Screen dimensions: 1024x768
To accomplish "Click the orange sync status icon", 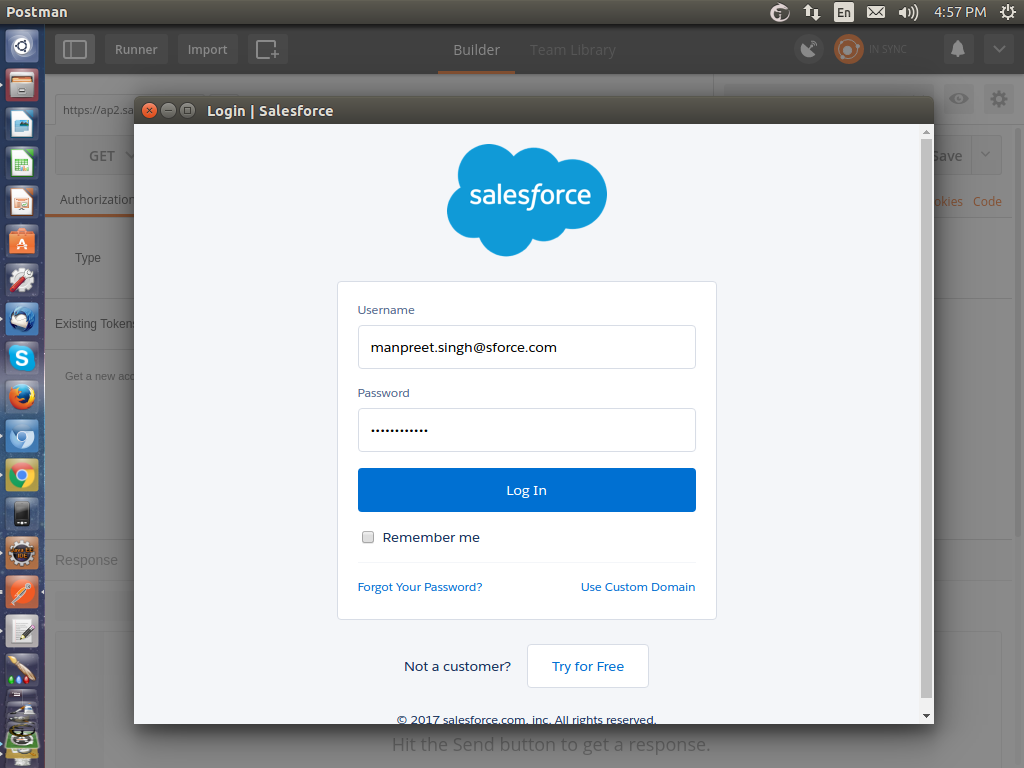I will click(x=848, y=50).
